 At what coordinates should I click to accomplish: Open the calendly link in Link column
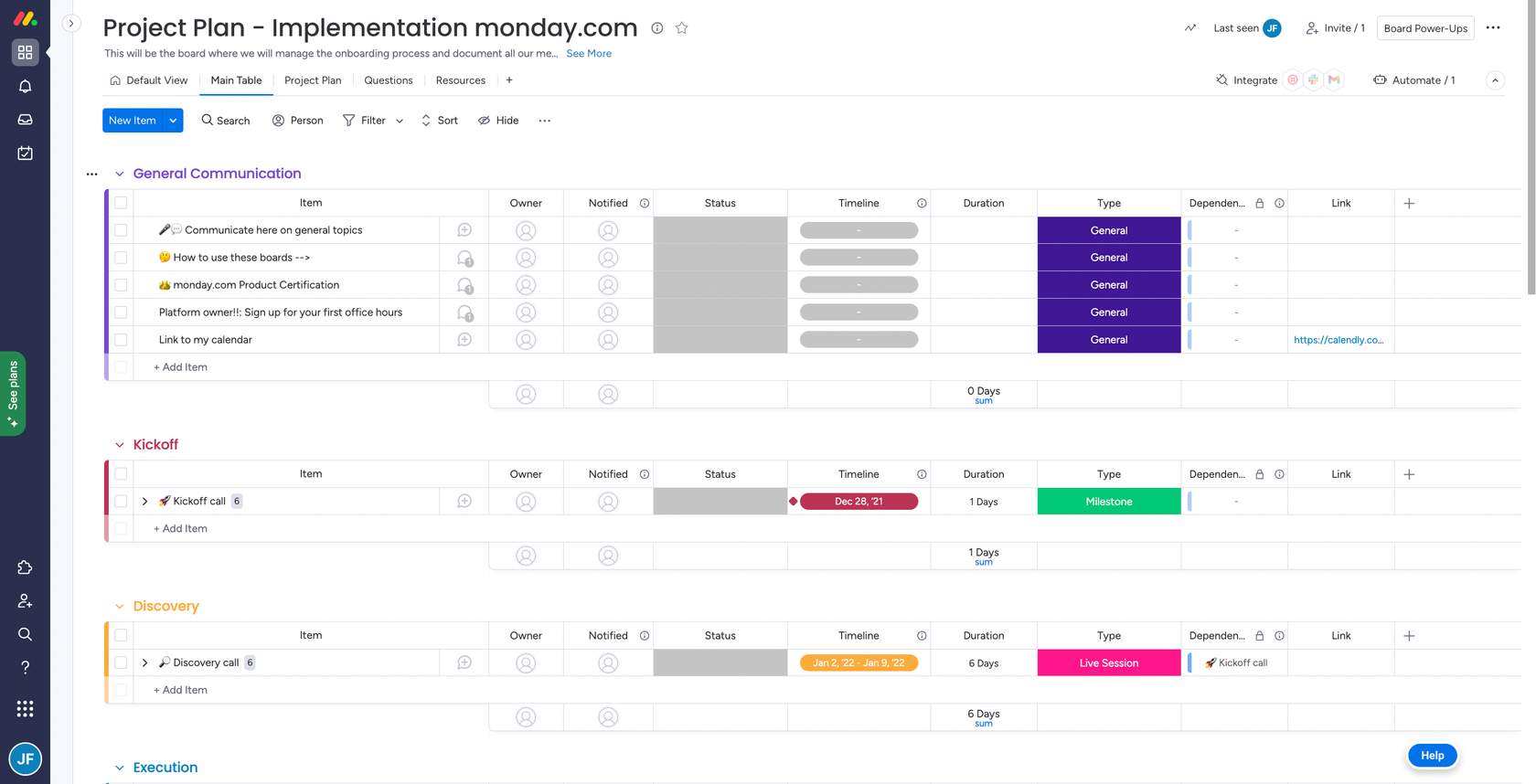click(1339, 340)
